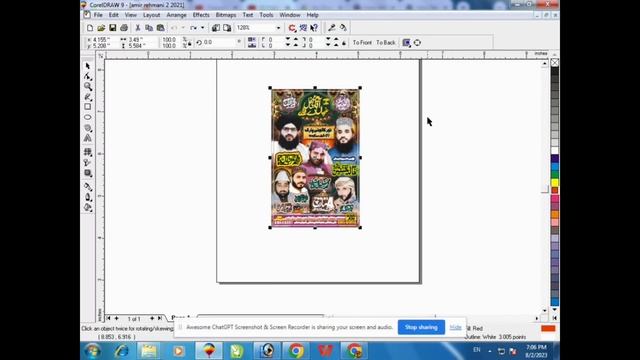The image size is (640, 360).
Task: Click the To Front button
Action: 362,42
